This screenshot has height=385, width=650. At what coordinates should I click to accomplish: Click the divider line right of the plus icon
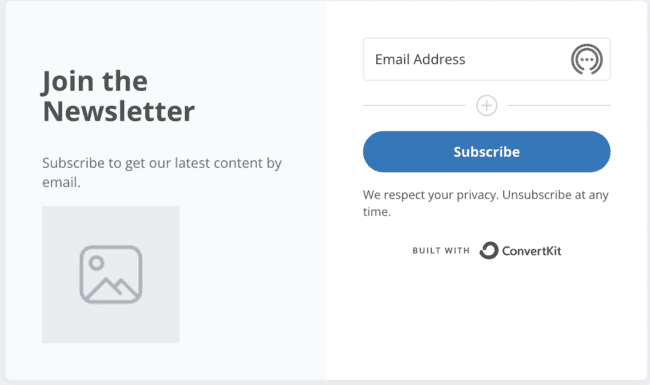(x=559, y=105)
